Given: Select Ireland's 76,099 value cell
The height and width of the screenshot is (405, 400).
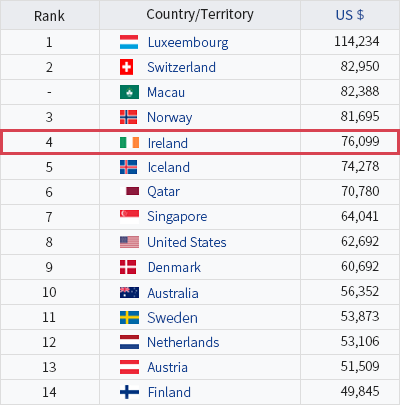Looking at the screenshot, I should 349,142.
